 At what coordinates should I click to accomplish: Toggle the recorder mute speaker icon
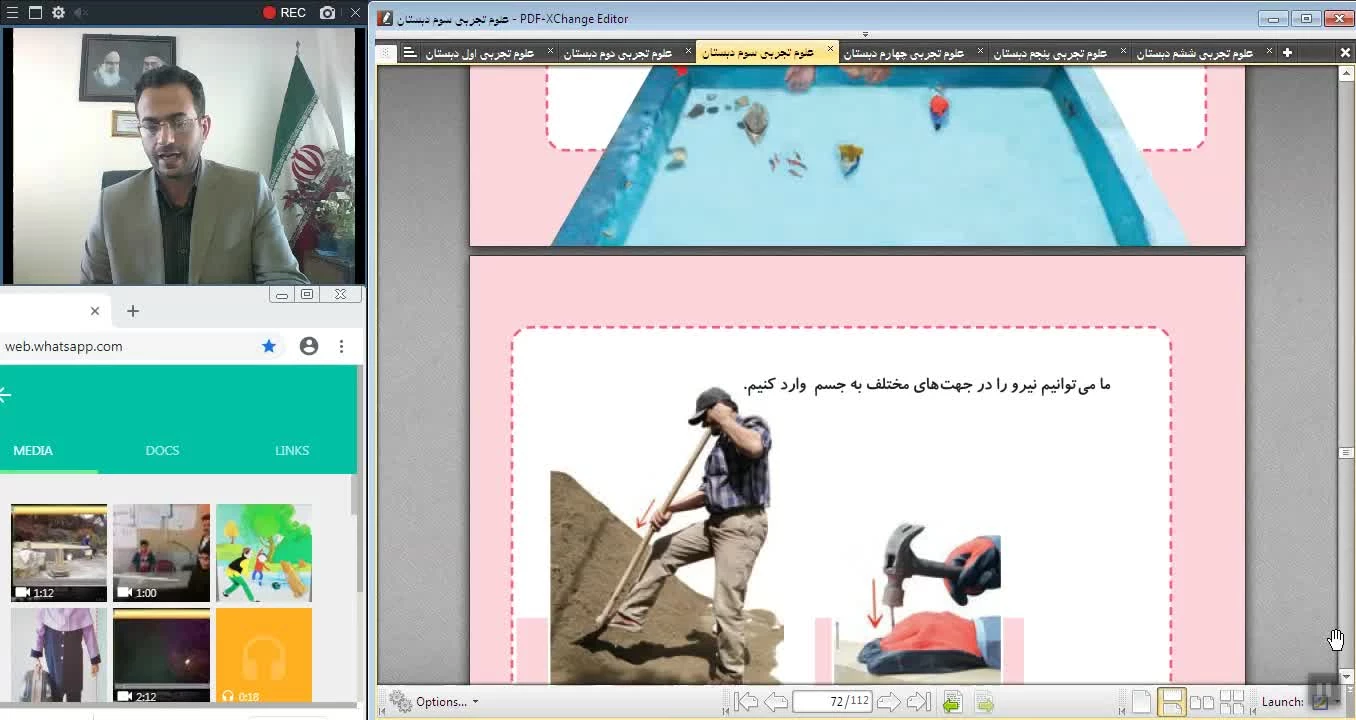(81, 13)
